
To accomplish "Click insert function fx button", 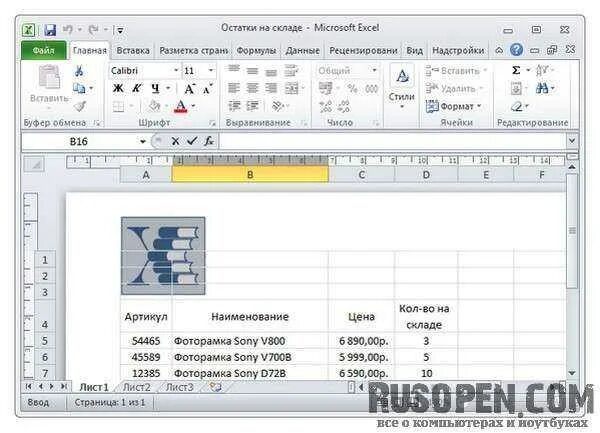I will point(209,141).
